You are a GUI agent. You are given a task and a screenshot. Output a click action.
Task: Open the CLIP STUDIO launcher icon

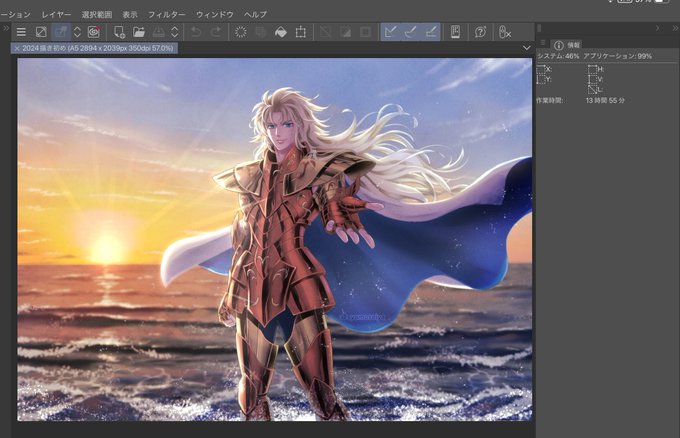[x=41, y=32]
